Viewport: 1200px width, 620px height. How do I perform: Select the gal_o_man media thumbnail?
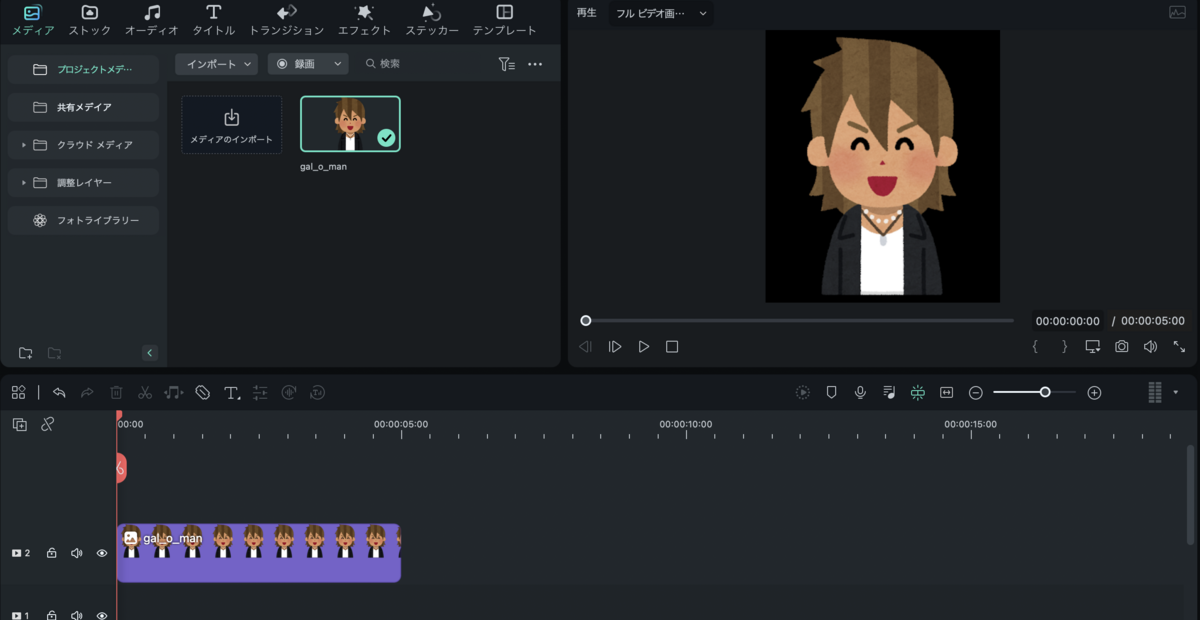tap(350, 124)
